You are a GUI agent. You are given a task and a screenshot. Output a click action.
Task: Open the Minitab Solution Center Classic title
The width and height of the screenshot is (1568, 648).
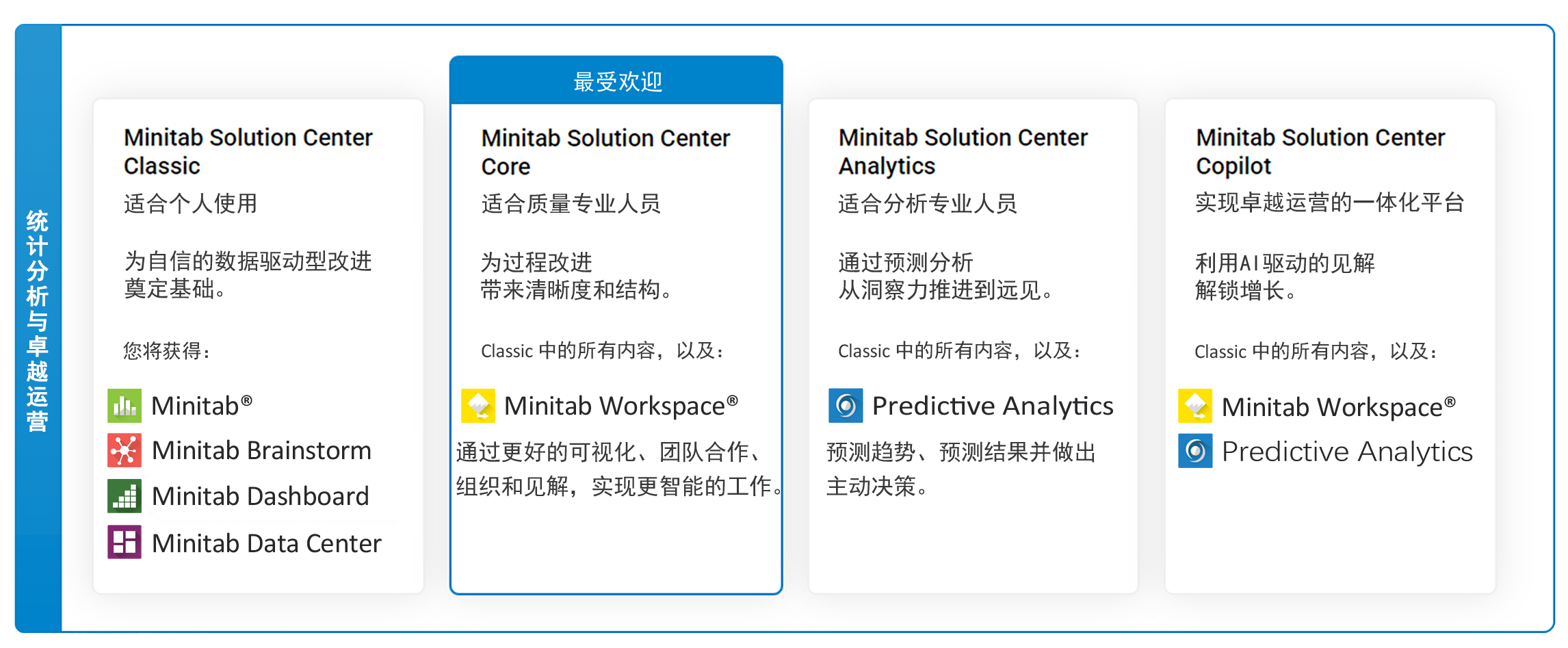(248, 151)
